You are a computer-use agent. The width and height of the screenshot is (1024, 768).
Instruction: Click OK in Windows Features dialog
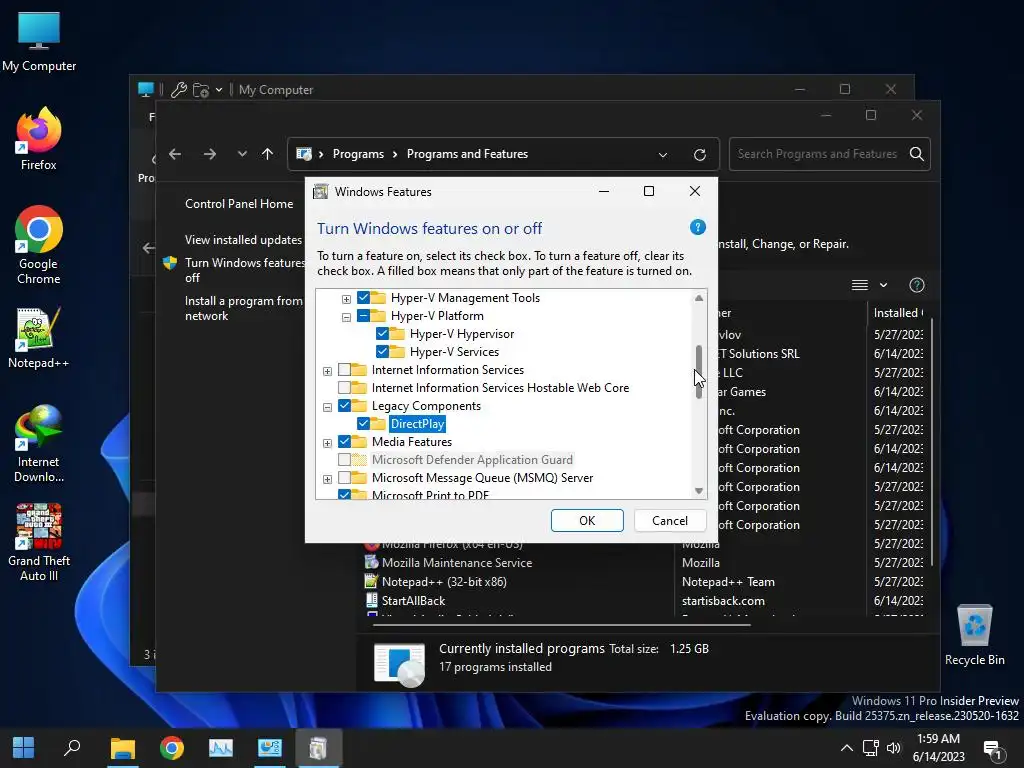tap(587, 520)
